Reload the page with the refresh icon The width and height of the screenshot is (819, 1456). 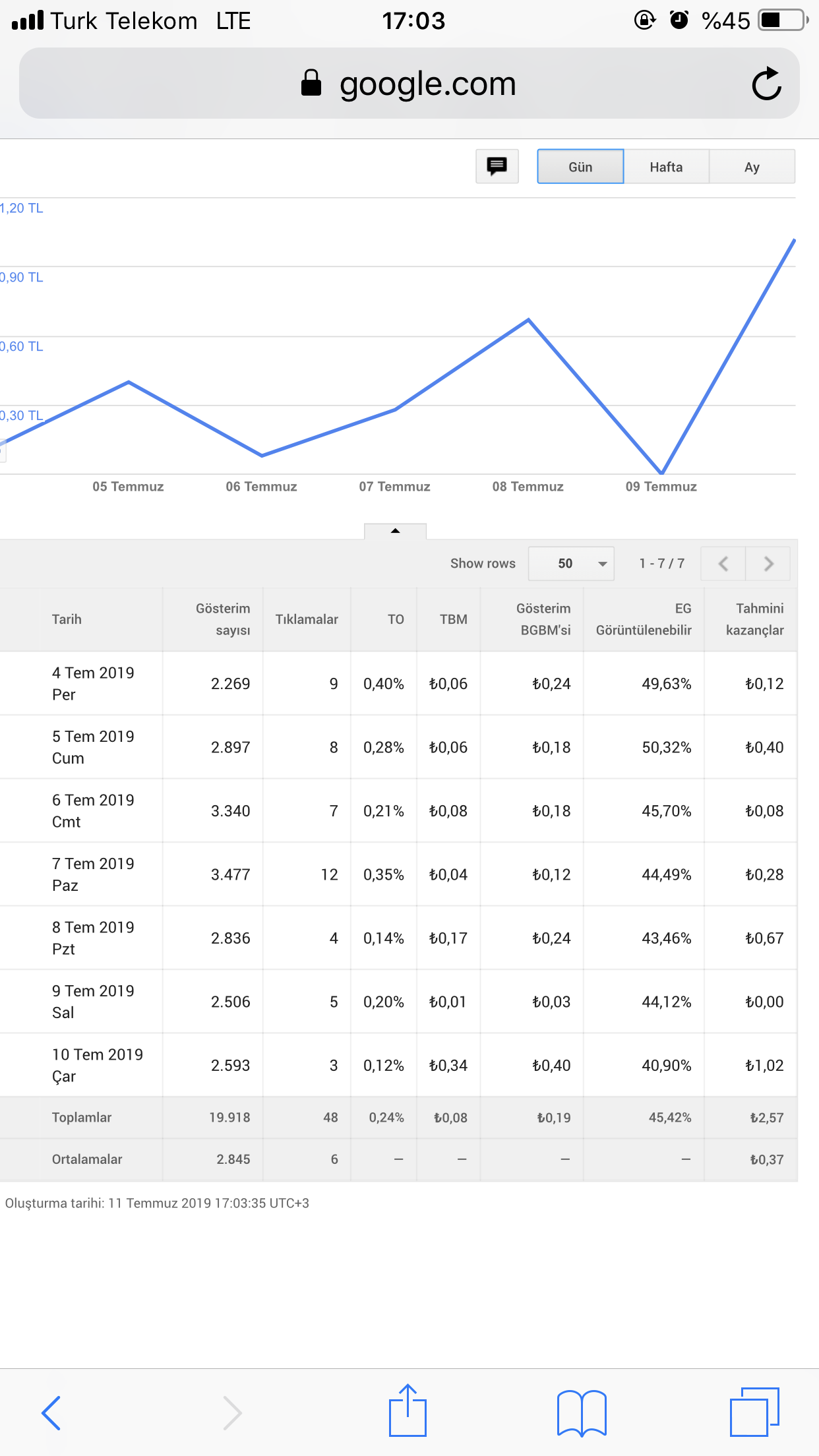[766, 84]
